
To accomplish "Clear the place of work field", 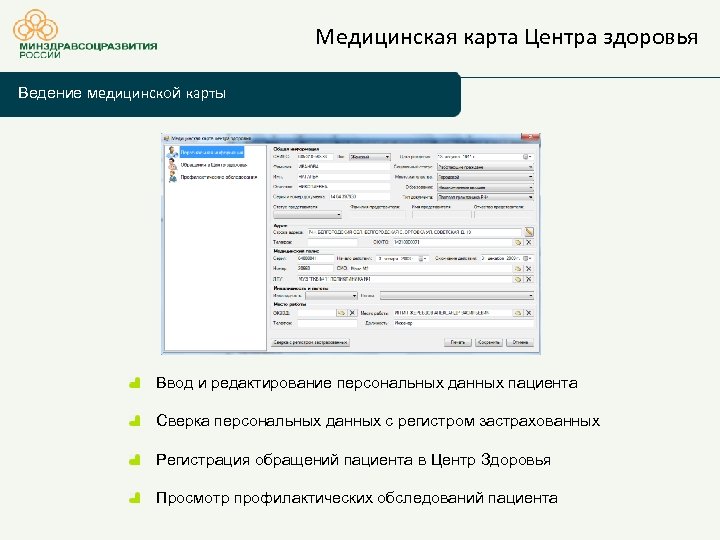I will 529,313.
